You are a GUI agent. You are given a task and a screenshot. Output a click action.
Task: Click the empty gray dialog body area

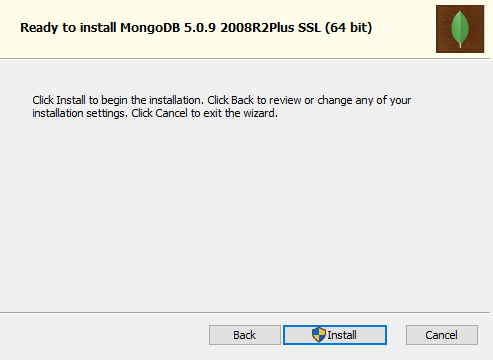point(246,213)
